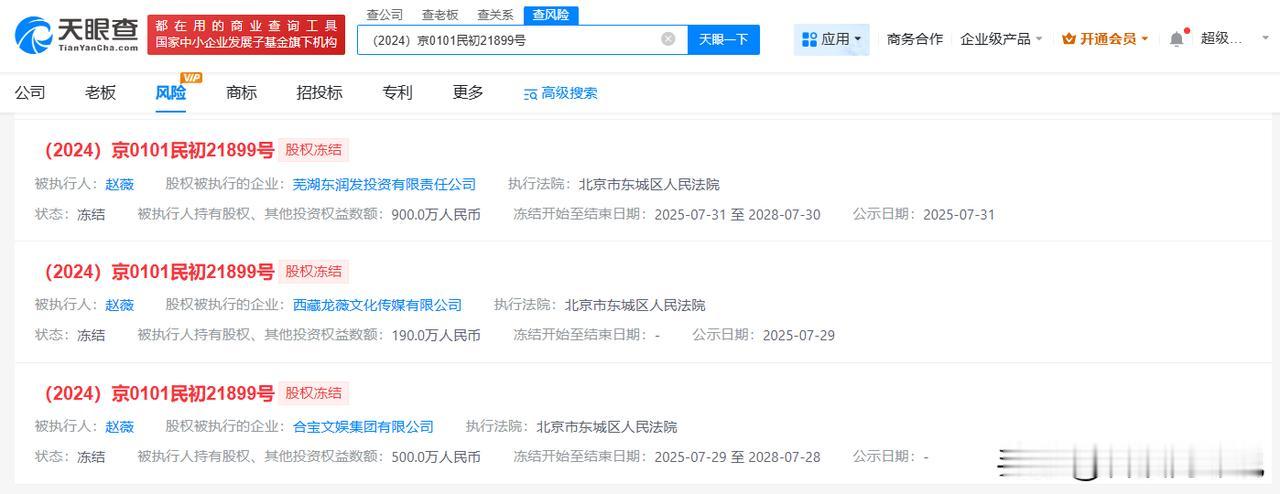Open the TianYanCha logo homepage
The height and width of the screenshot is (494, 1280).
click(x=76, y=34)
